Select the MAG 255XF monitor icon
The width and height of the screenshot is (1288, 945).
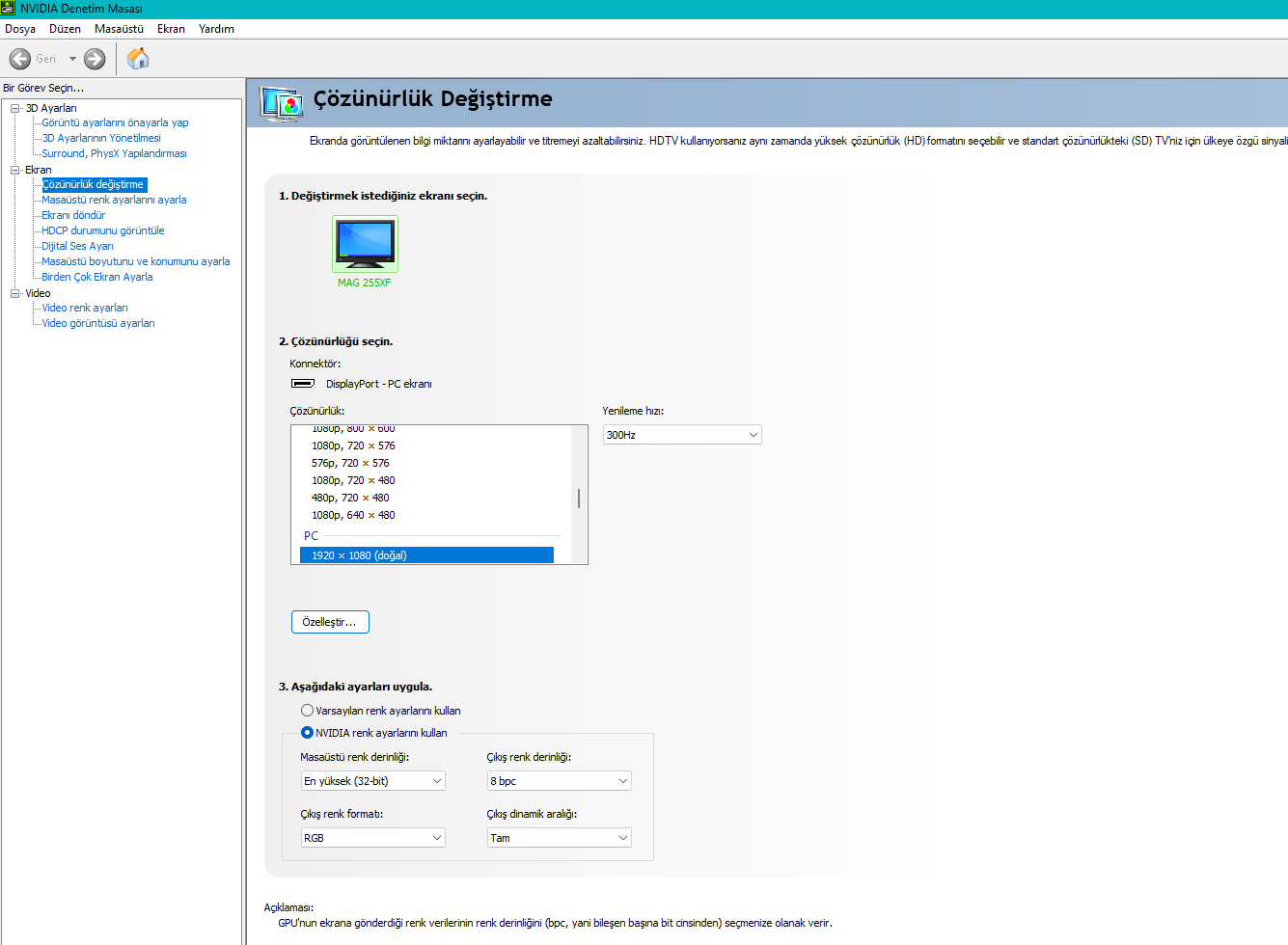(x=365, y=243)
